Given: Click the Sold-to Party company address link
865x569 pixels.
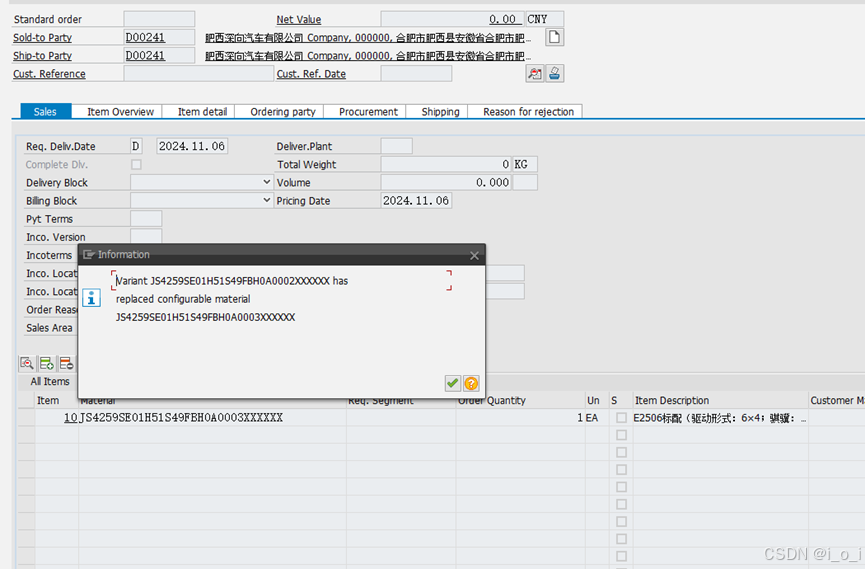Looking at the screenshot, I should pyautogui.click(x=368, y=38).
